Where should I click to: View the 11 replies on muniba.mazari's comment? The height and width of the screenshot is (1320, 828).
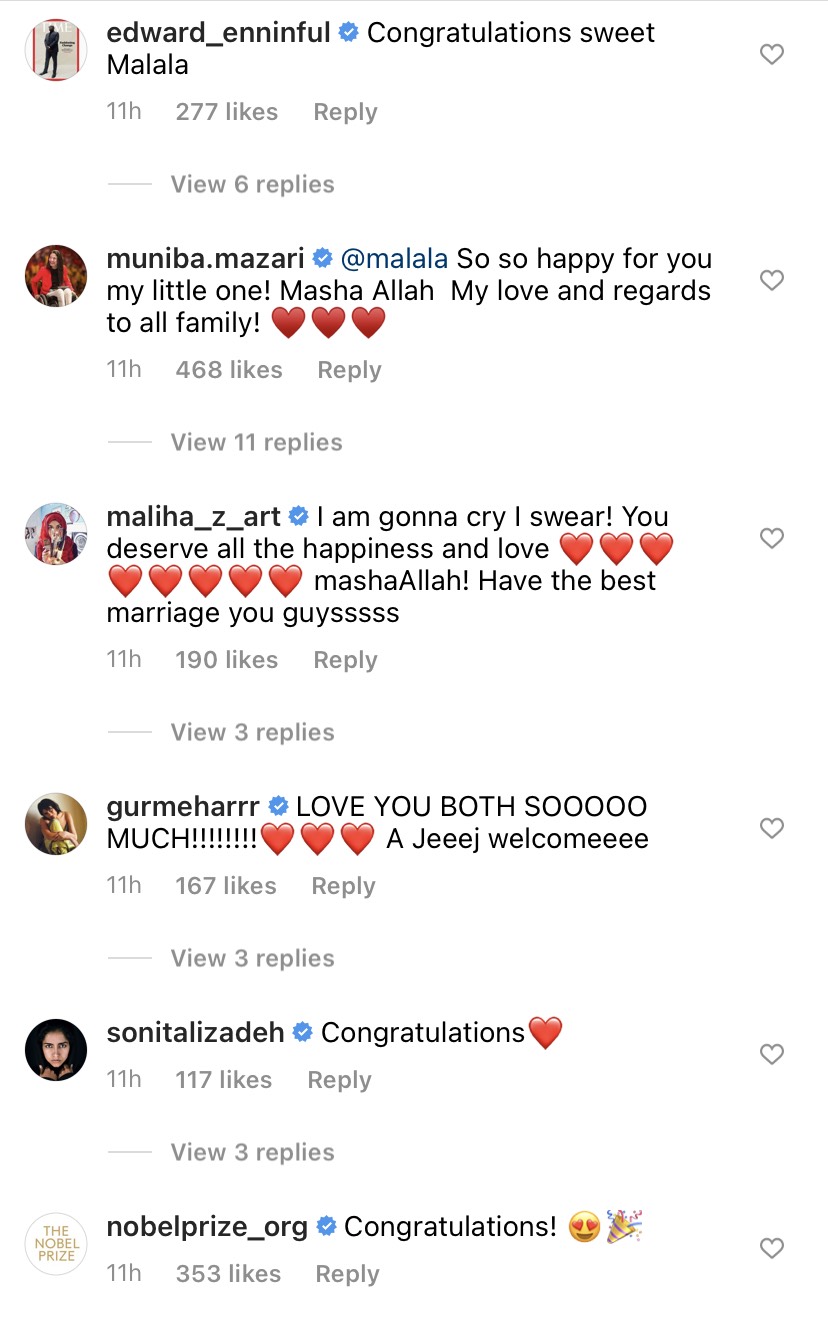tap(256, 441)
